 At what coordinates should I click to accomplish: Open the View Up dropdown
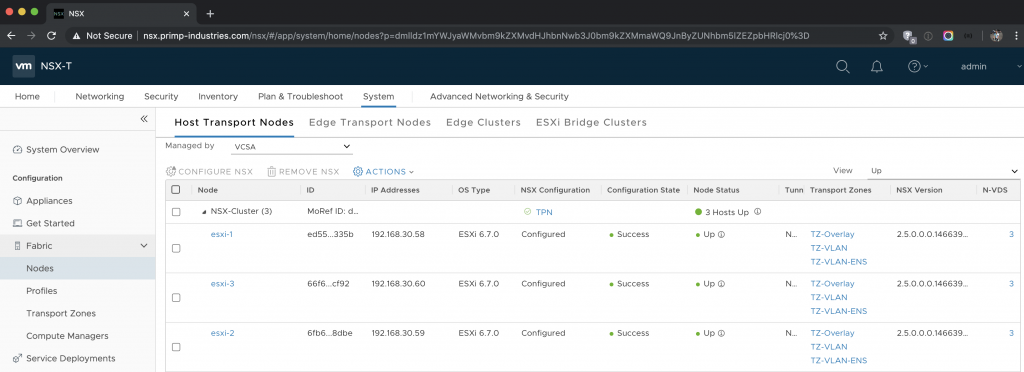[x=943, y=171]
